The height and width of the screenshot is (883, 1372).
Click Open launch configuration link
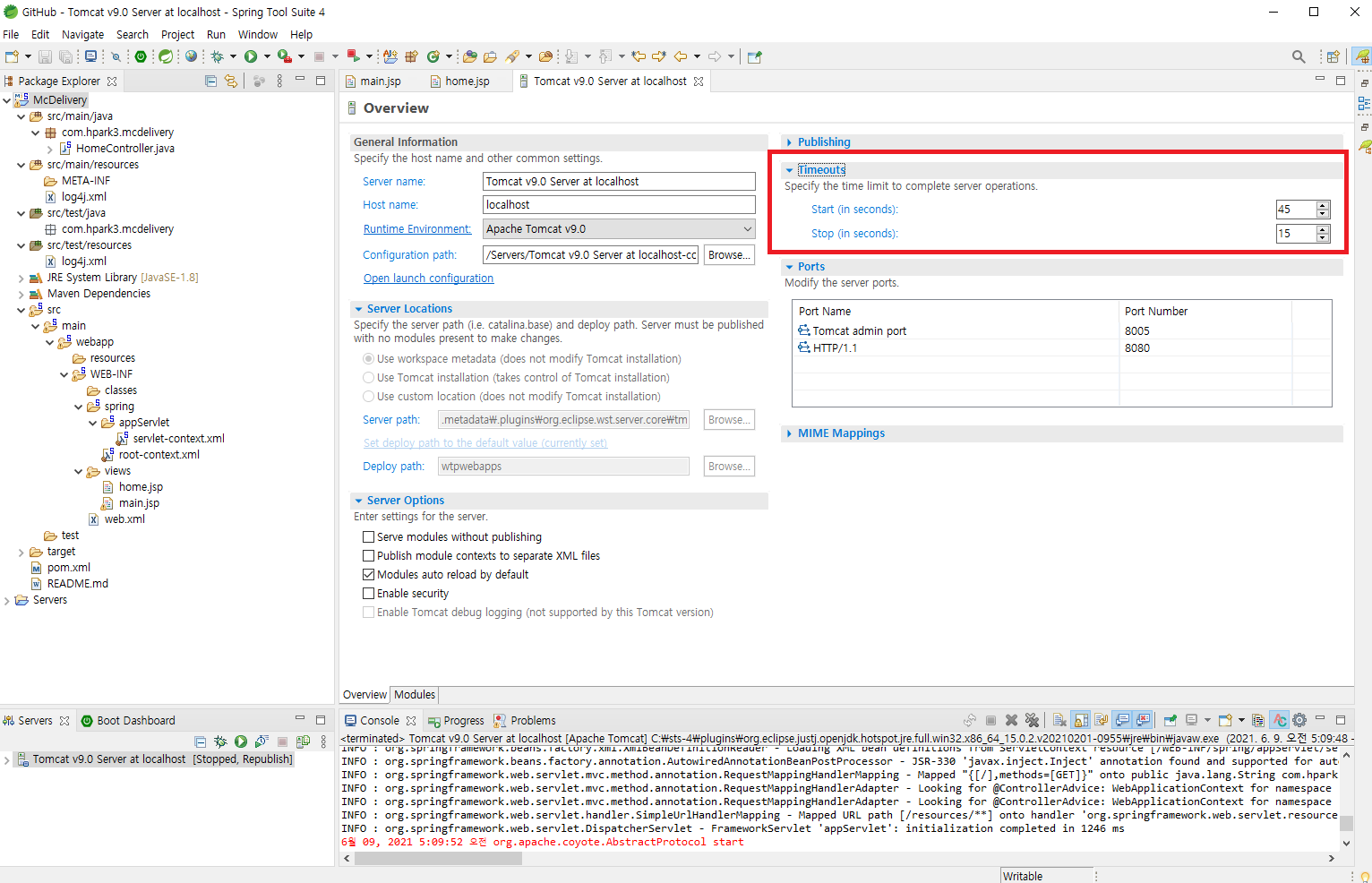click(x=428, y=279)
